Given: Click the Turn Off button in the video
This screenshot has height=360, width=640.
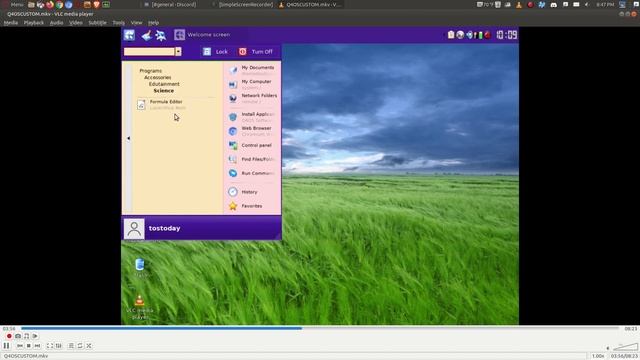Looking at the screenshot, I should (x=256, y=51).
